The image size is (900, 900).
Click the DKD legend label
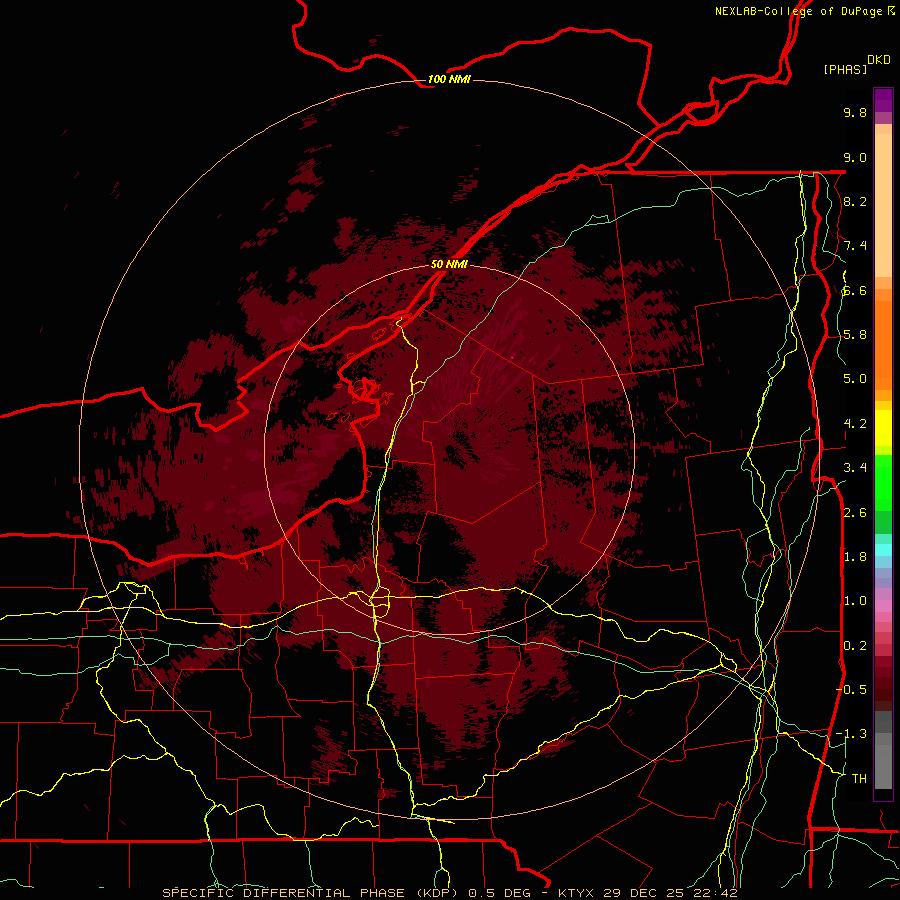pyautogui.click(x=879, y=60)
